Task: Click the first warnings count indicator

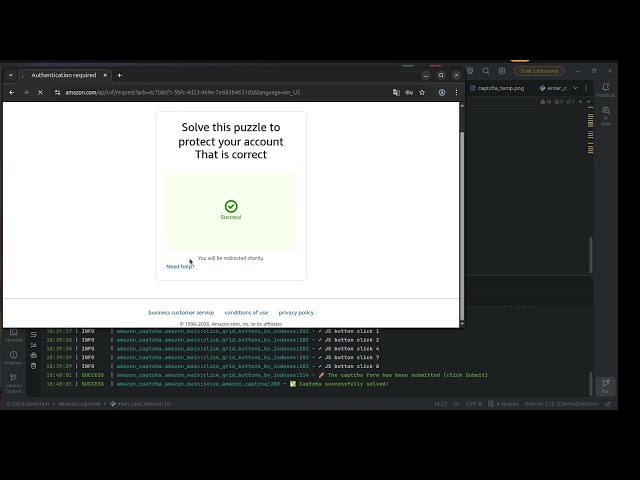Action: click(546, 102)
